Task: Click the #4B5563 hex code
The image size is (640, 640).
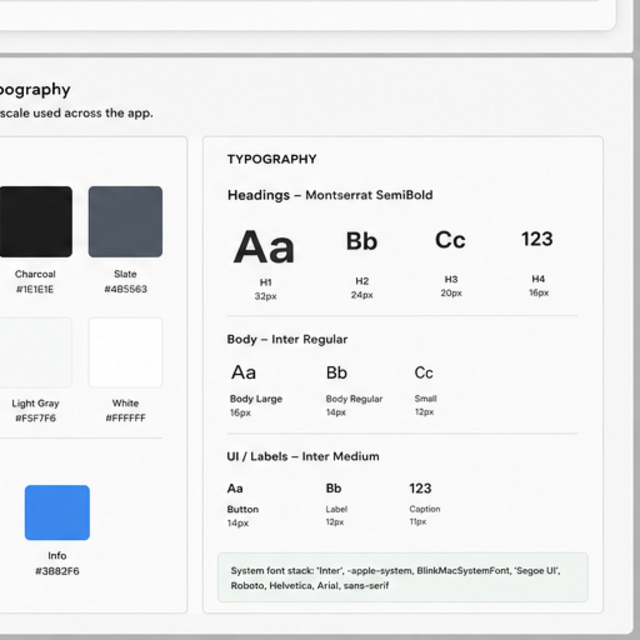Action: pyautogui.click(x=125, y=289)
